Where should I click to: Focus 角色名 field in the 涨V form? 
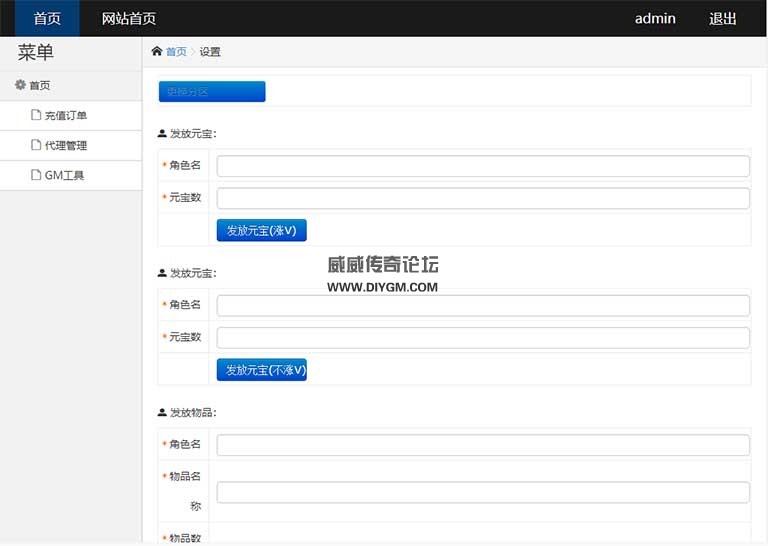pos(483,166)
